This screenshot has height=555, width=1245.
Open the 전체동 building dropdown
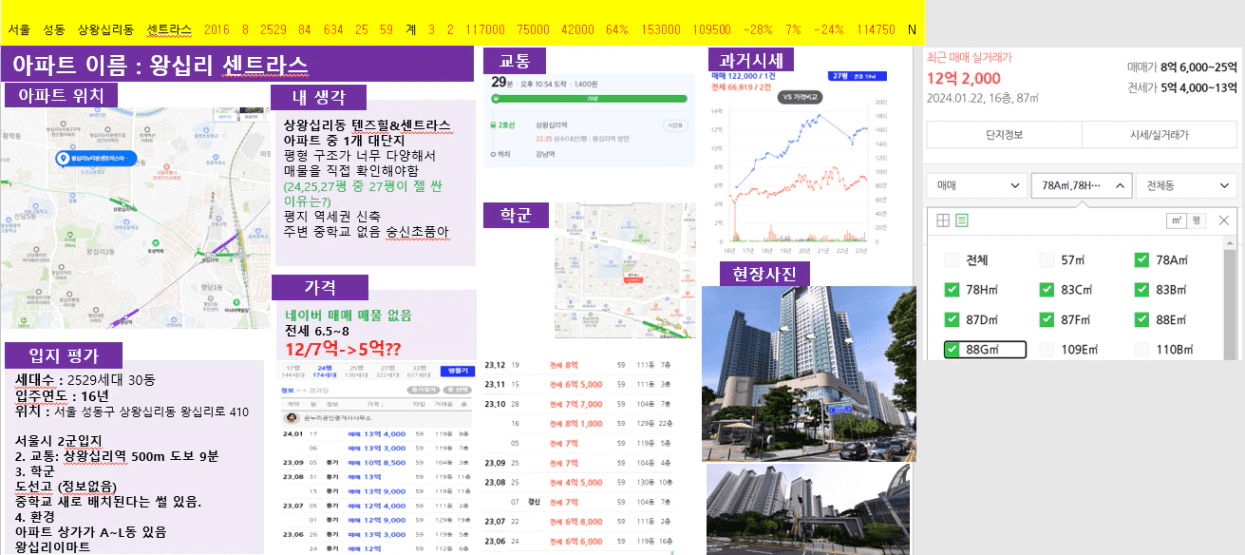(1187, 186)
